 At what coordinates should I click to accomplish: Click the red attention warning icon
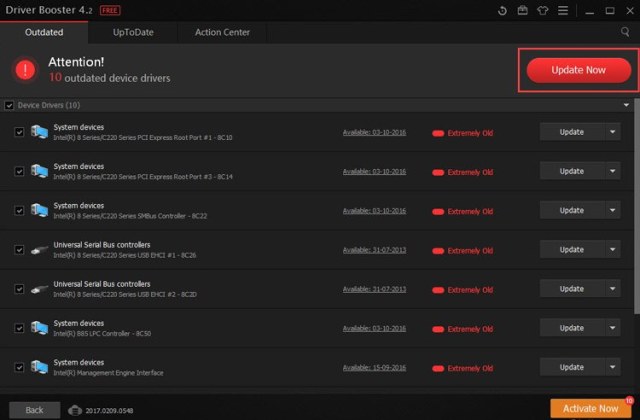click(x=27, y=69)
